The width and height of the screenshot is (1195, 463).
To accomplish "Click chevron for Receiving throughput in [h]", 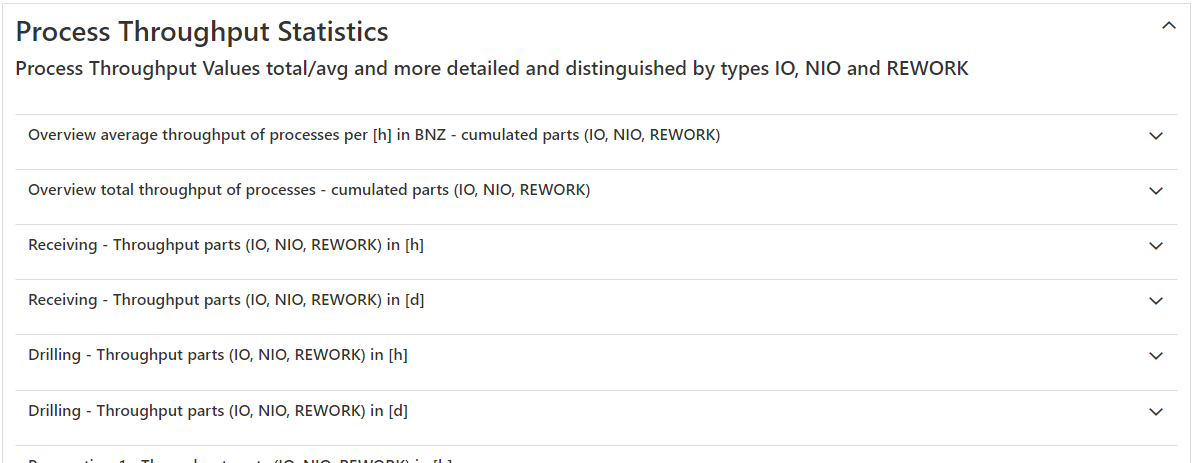I will pos(1156,246).
